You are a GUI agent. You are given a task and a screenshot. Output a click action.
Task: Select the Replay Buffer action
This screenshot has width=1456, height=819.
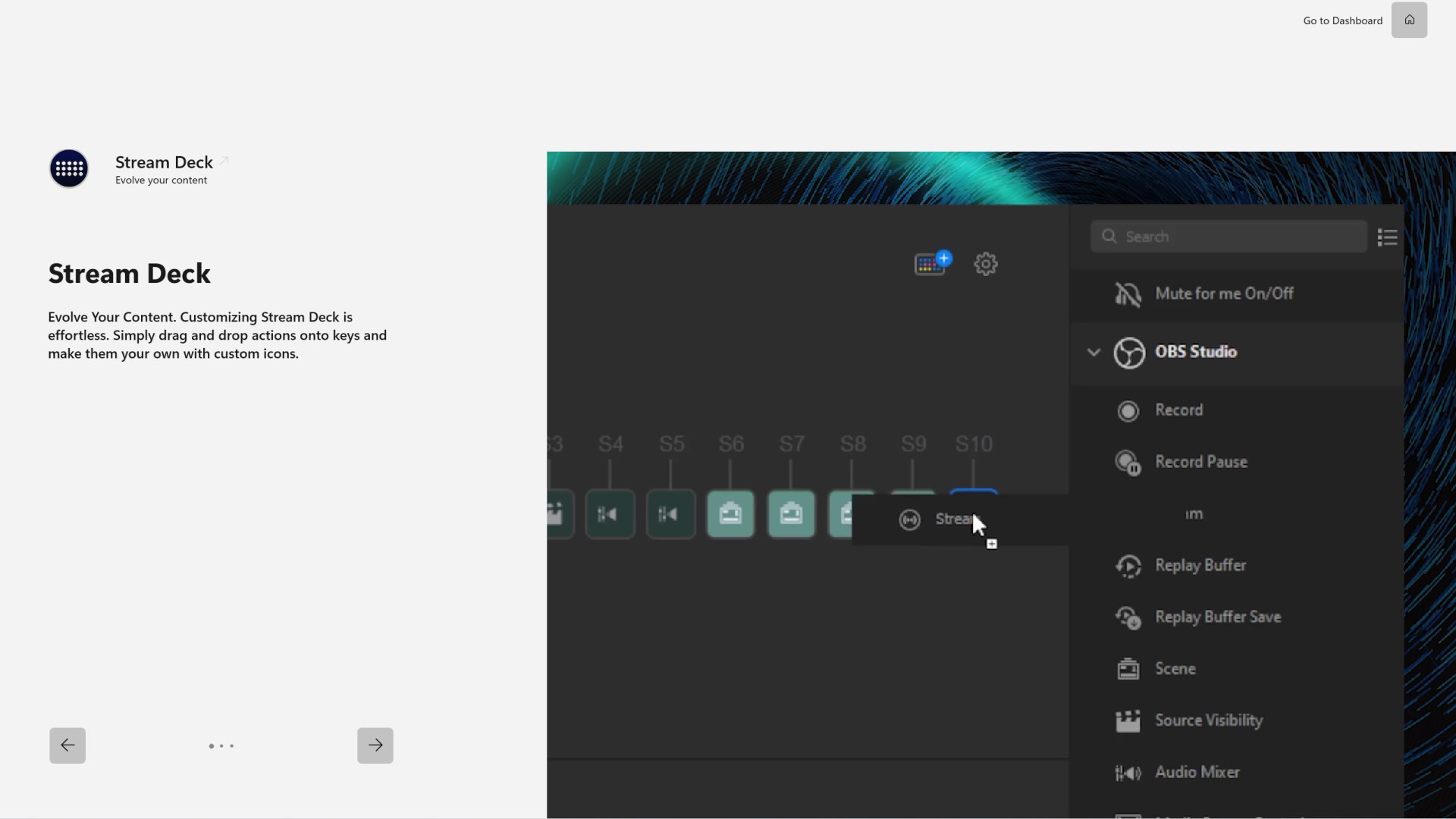coord(1200,566)
